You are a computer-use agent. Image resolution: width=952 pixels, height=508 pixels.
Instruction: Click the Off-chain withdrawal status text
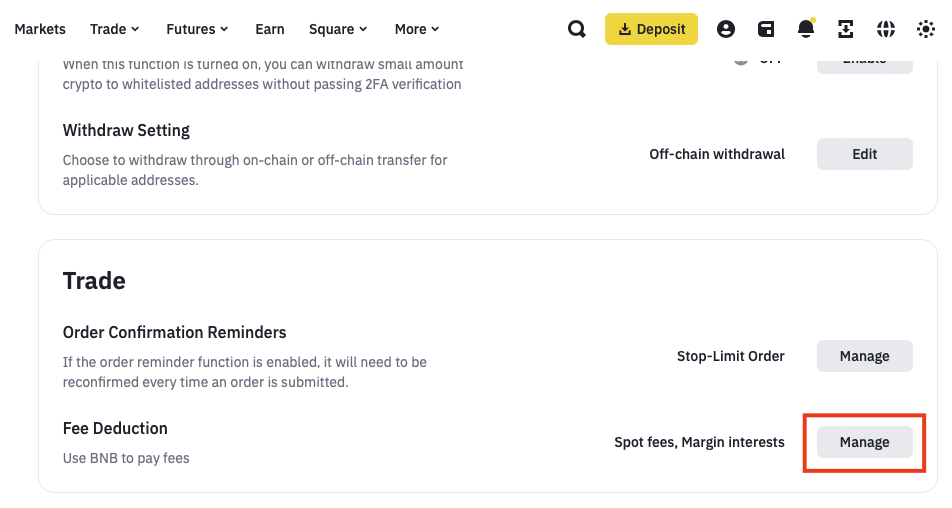[x=717, y=154]
